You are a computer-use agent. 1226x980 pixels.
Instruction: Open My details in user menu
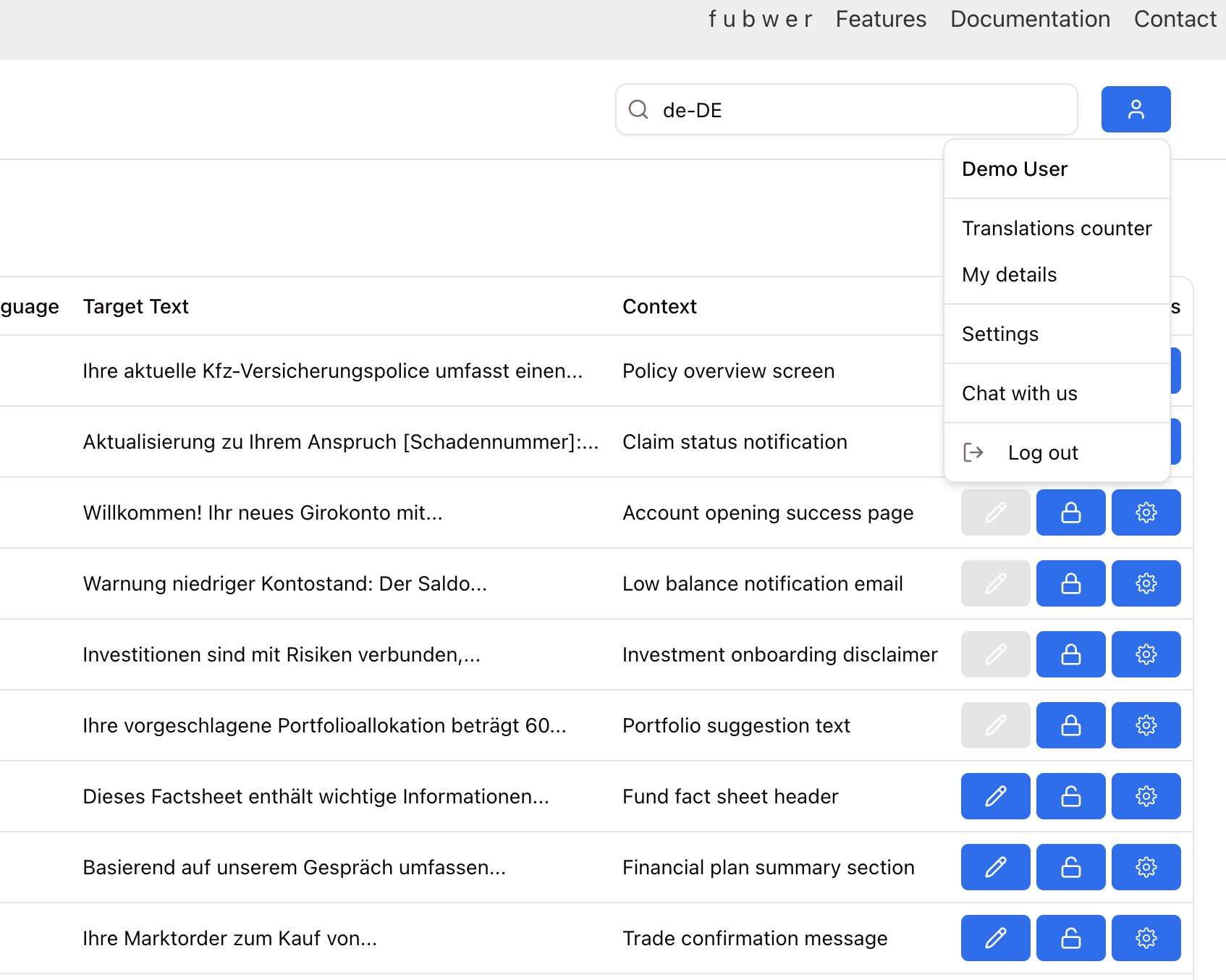pyautogui.click(x=1009, y=275)
